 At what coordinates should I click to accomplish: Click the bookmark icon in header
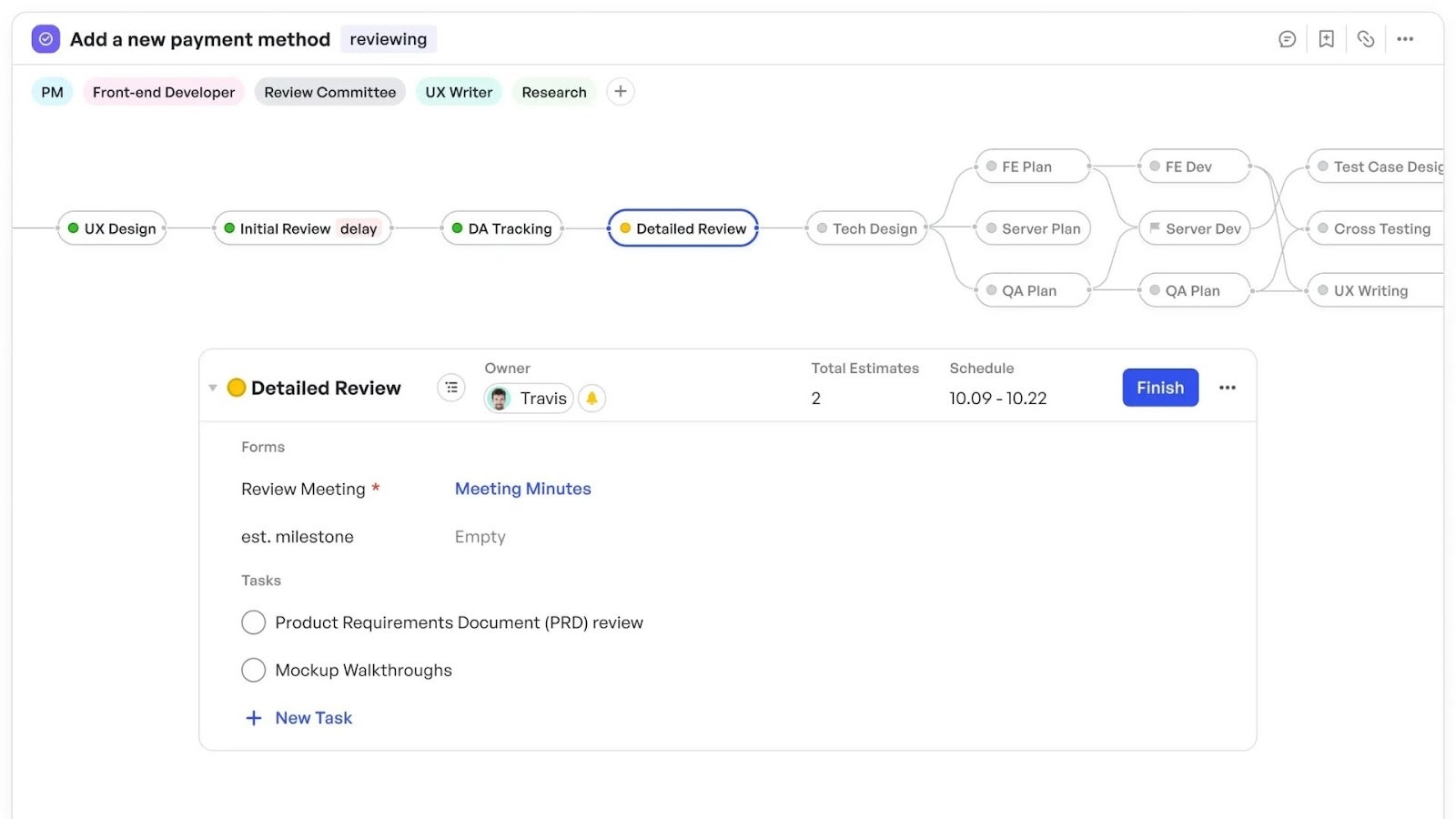point(1326,39)
